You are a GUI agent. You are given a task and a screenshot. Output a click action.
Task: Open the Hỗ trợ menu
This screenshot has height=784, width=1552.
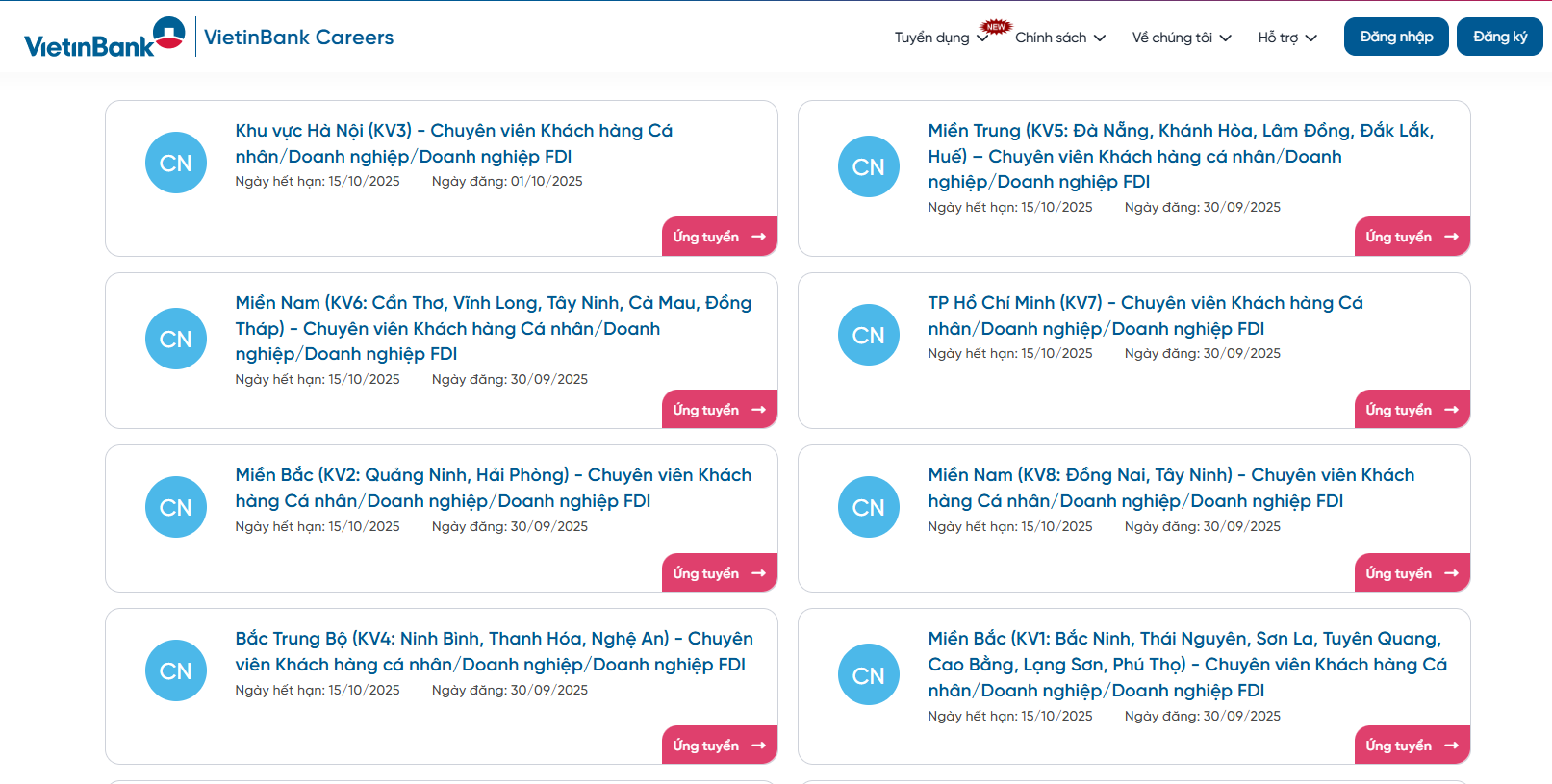click(1286, 38)
